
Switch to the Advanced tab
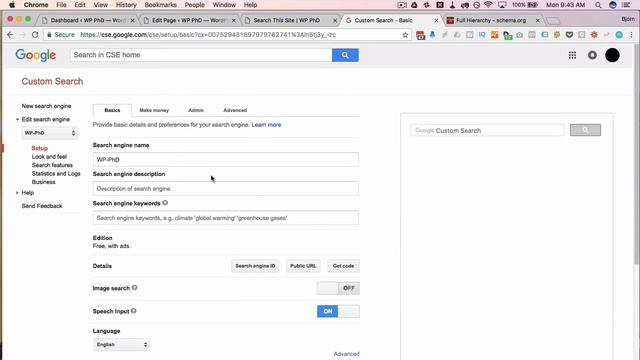coord(235,110)
